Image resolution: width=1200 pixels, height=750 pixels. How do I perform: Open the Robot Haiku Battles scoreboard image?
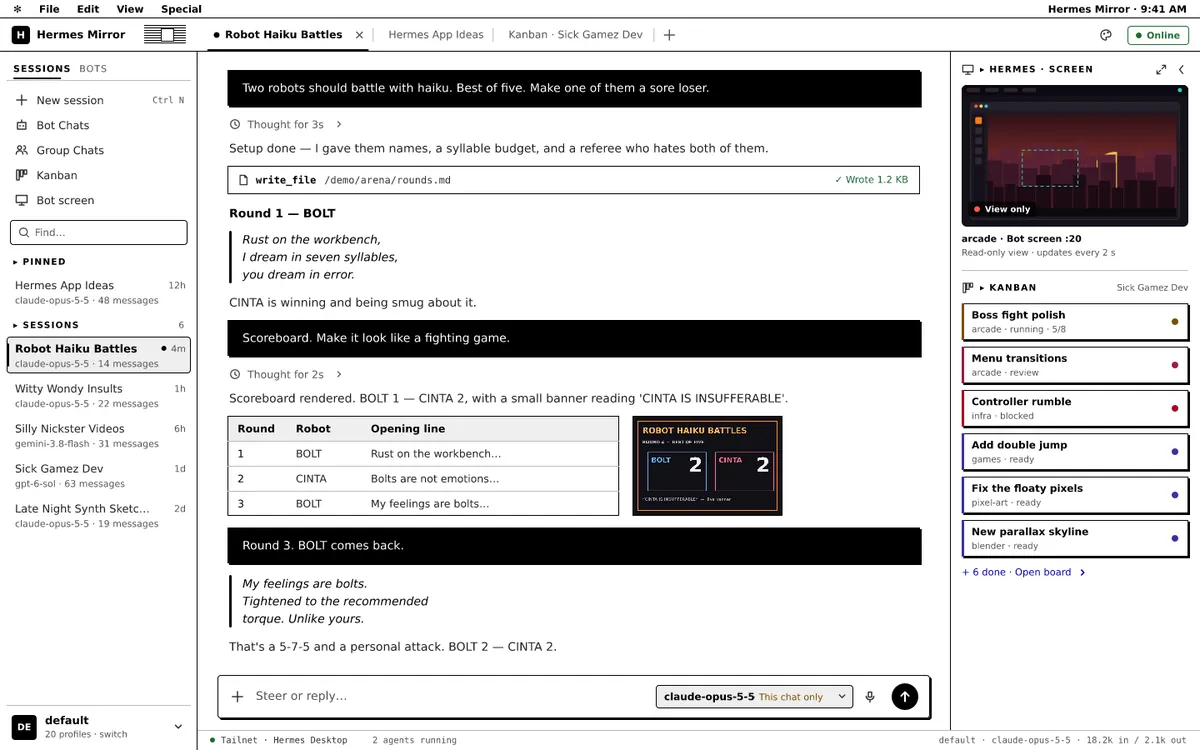[x=708, y=466]
